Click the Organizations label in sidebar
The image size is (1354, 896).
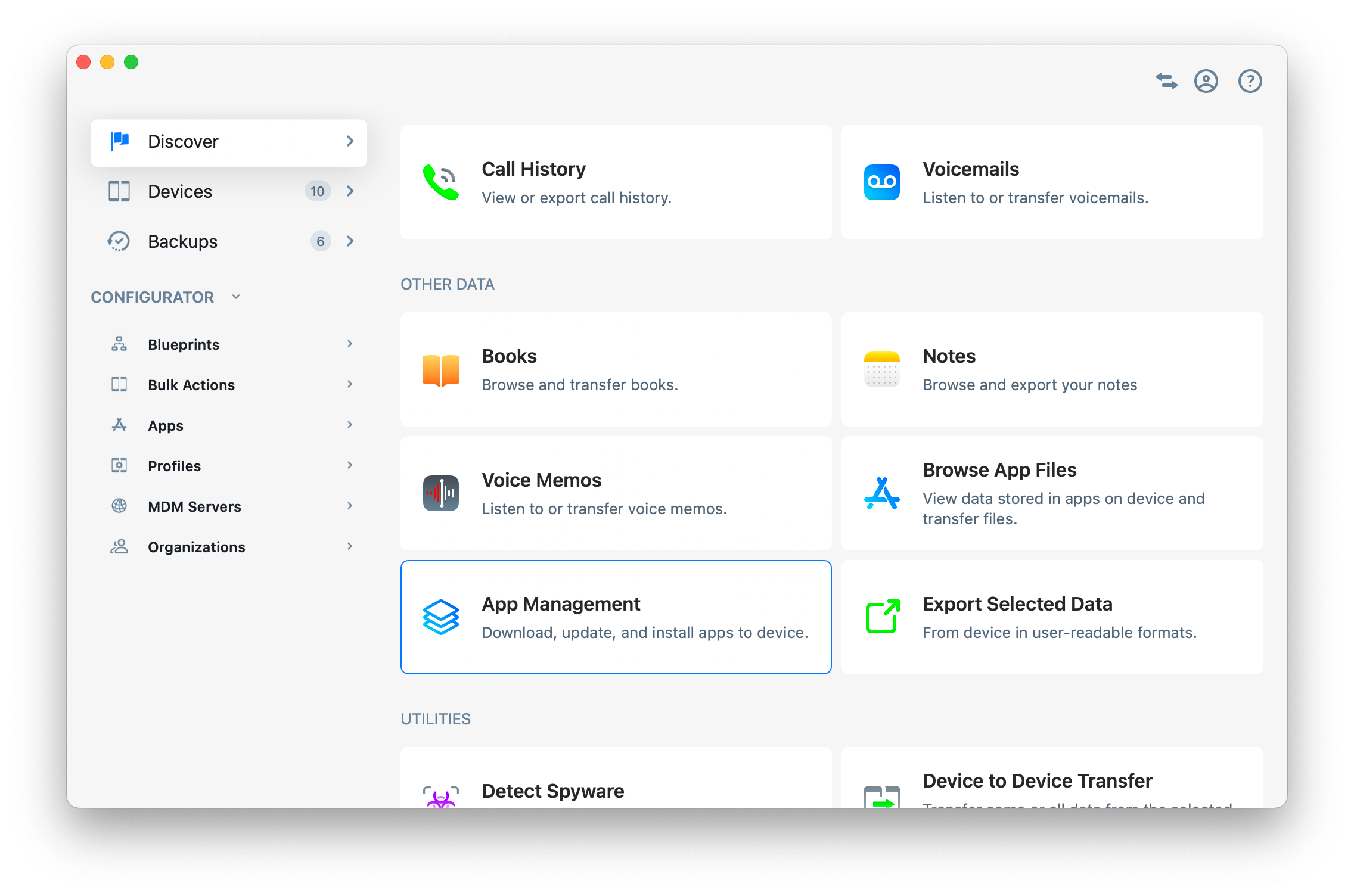tap(196, 547)
